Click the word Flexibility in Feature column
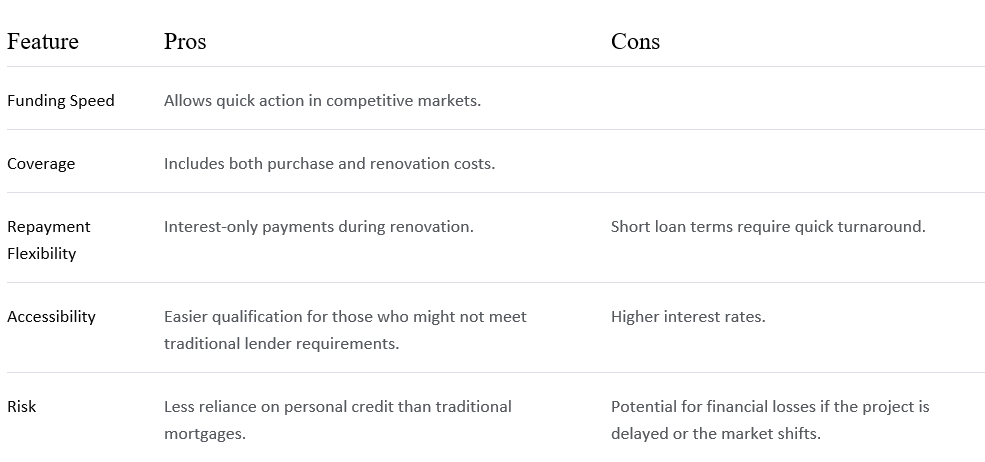The height and width of the screenshot is (462, 985). coord(42,253)
